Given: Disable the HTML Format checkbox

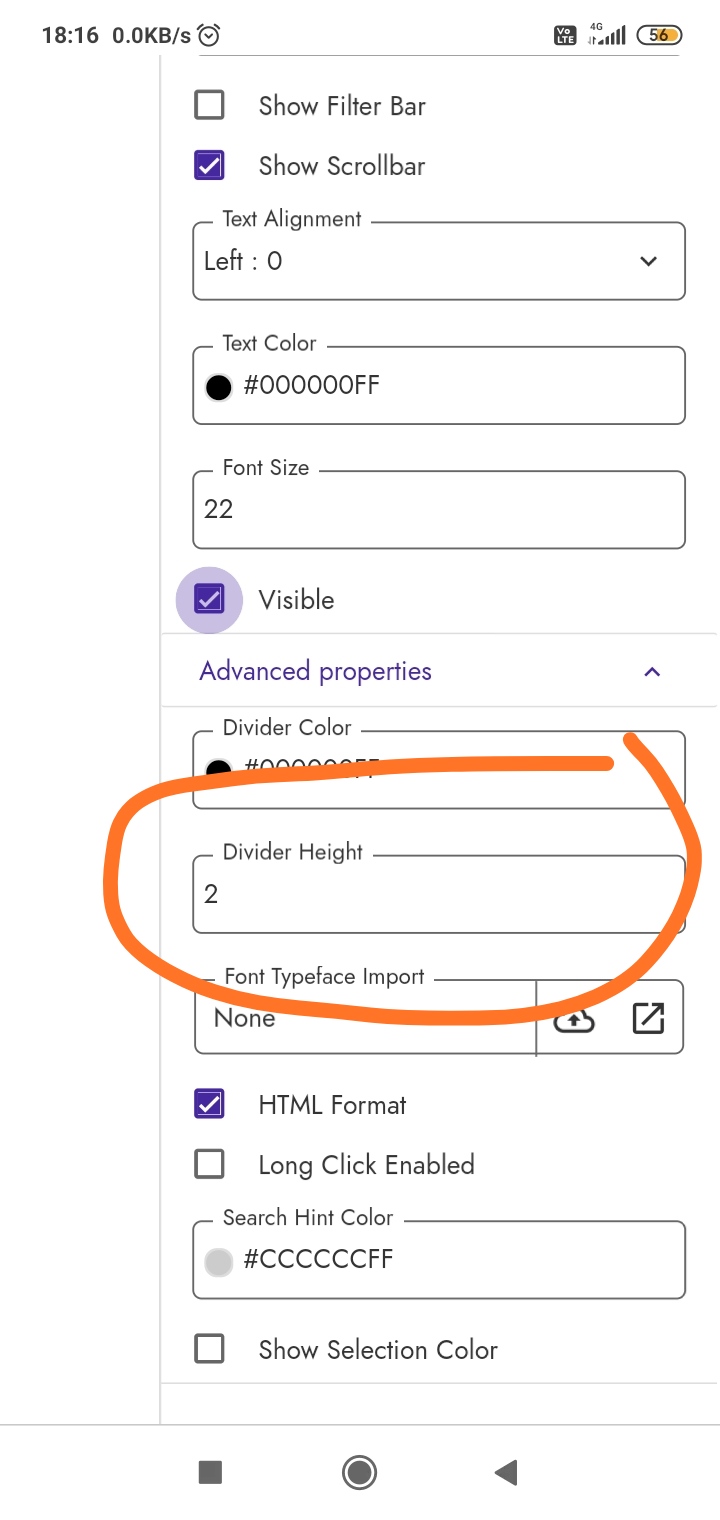Looking at the screenshot, I should click(209, 1104).
